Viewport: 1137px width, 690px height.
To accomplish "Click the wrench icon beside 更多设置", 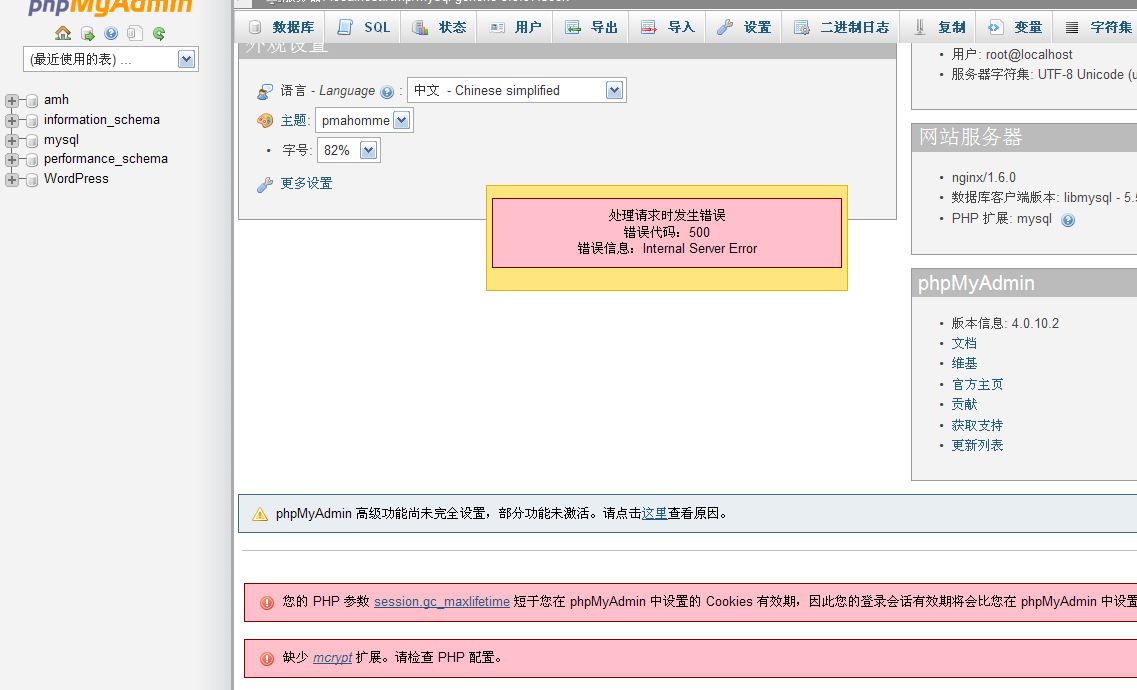I will (x=265, y=184).
